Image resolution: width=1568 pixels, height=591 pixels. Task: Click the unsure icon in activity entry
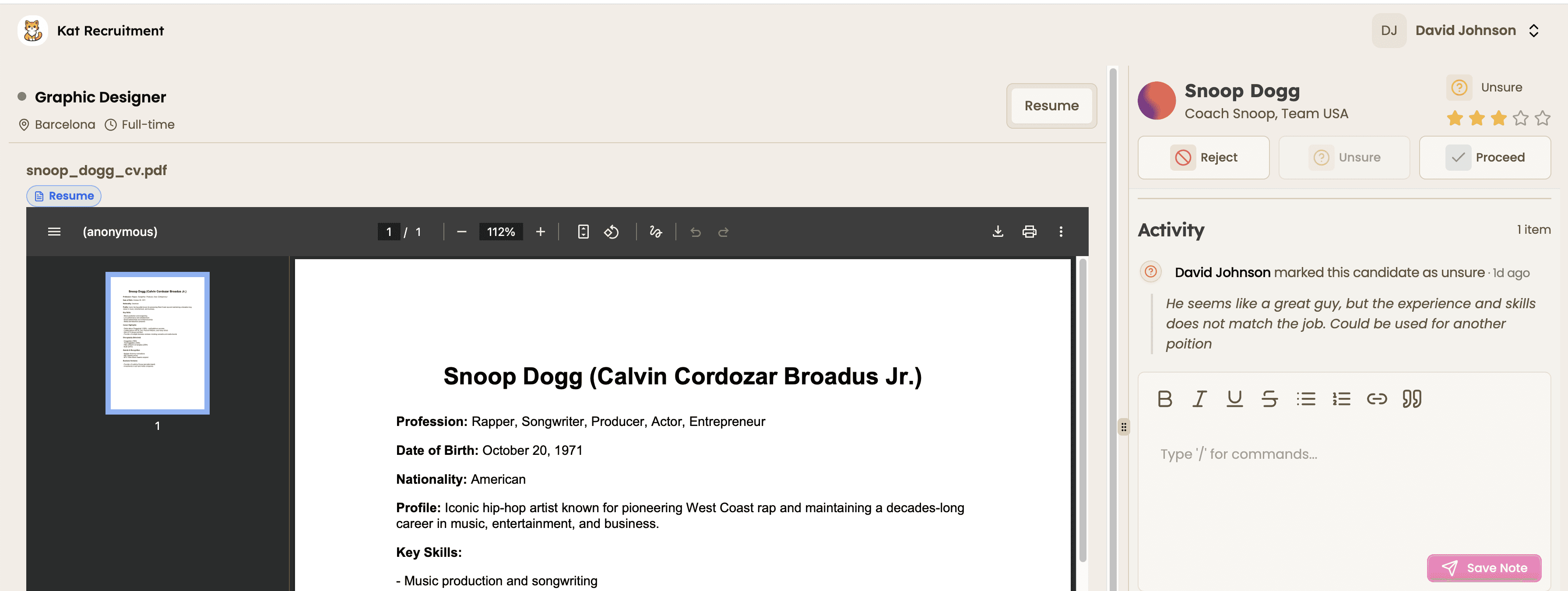[1150, 271]
